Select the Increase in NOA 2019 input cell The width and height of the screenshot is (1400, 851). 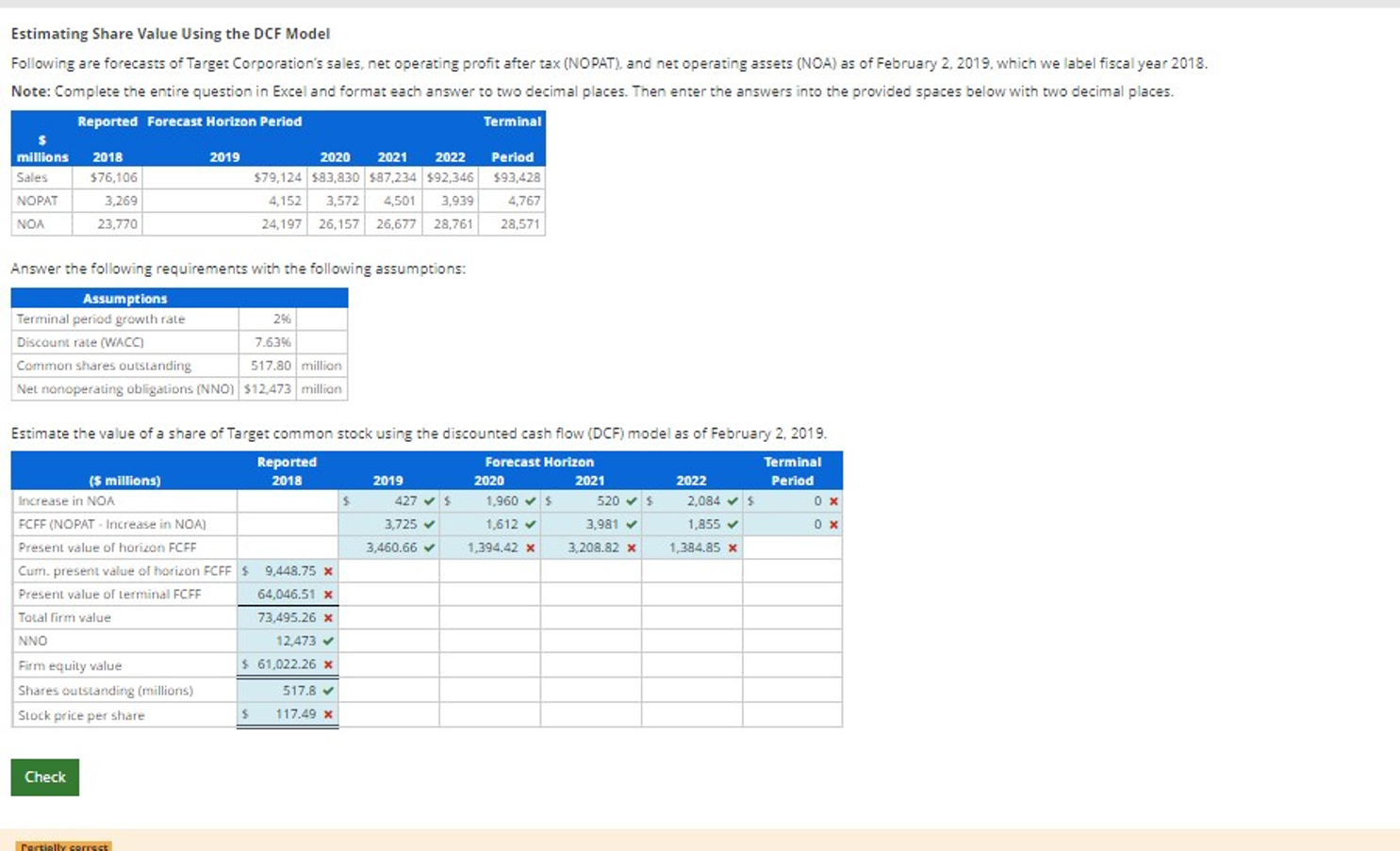[387, 500]
